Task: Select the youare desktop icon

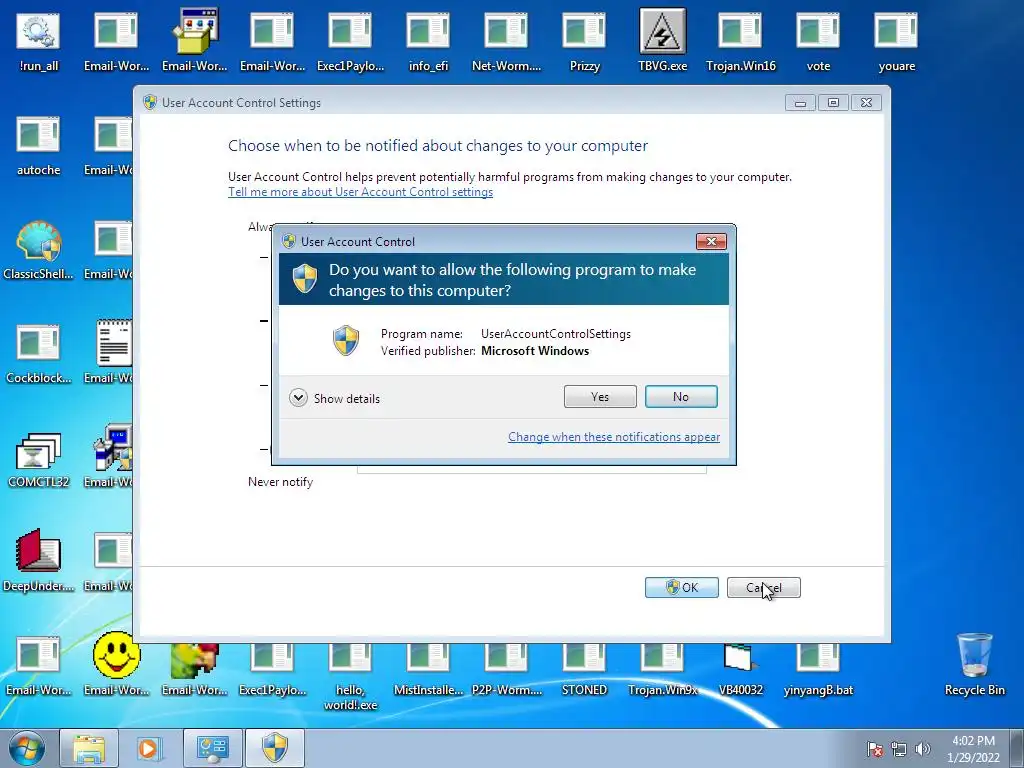Action: [897, 41]
